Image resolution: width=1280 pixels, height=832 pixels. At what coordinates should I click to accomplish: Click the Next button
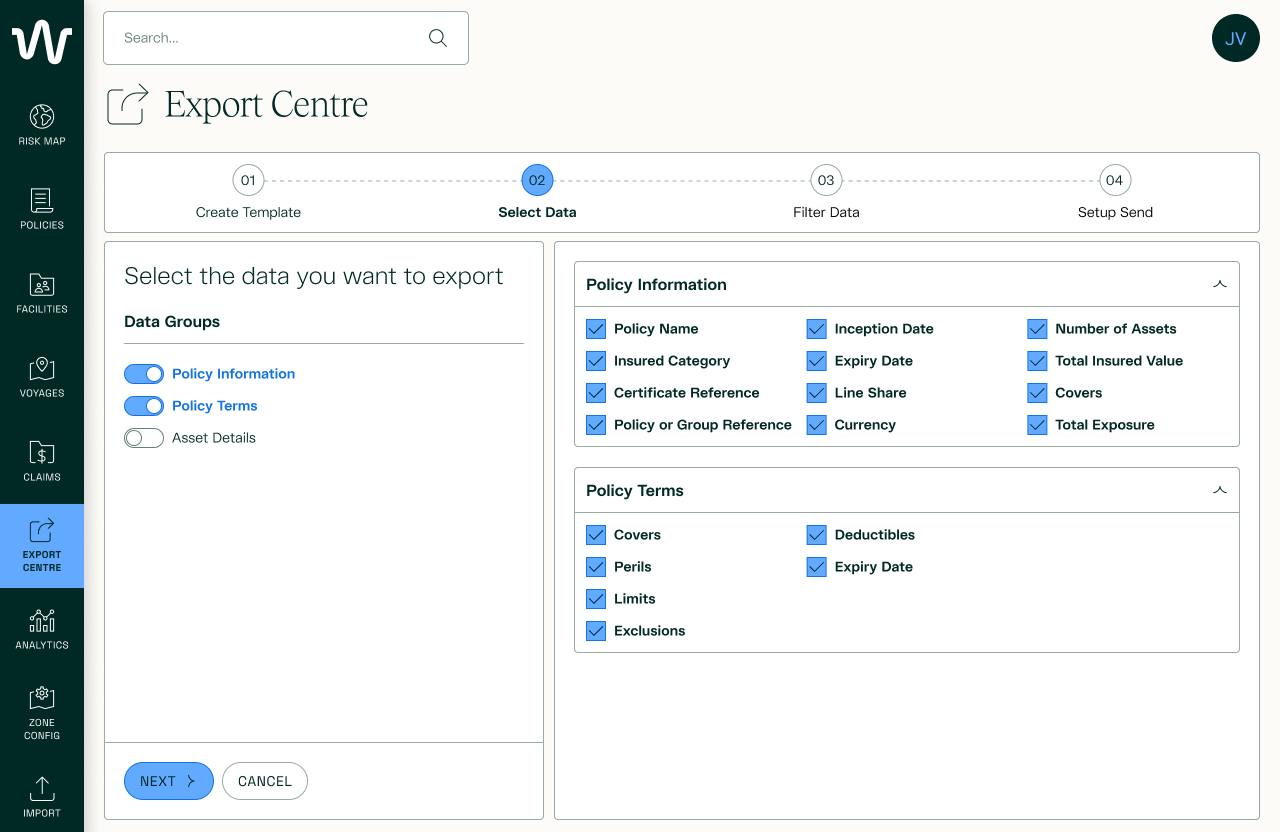[x=169, y=781]
